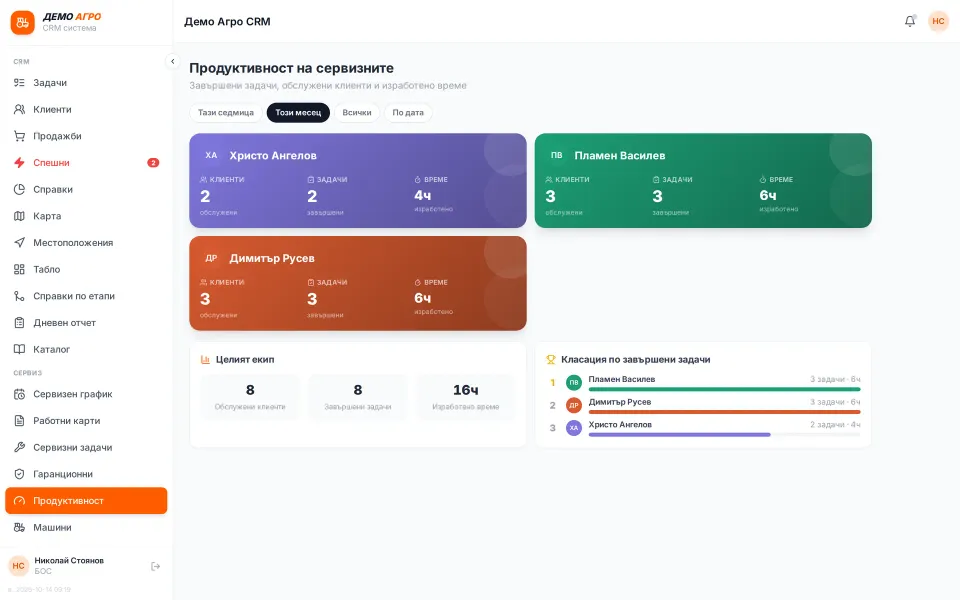
Task: Click the Демо Агро tractor logo icon
Action: coord(23,23)
